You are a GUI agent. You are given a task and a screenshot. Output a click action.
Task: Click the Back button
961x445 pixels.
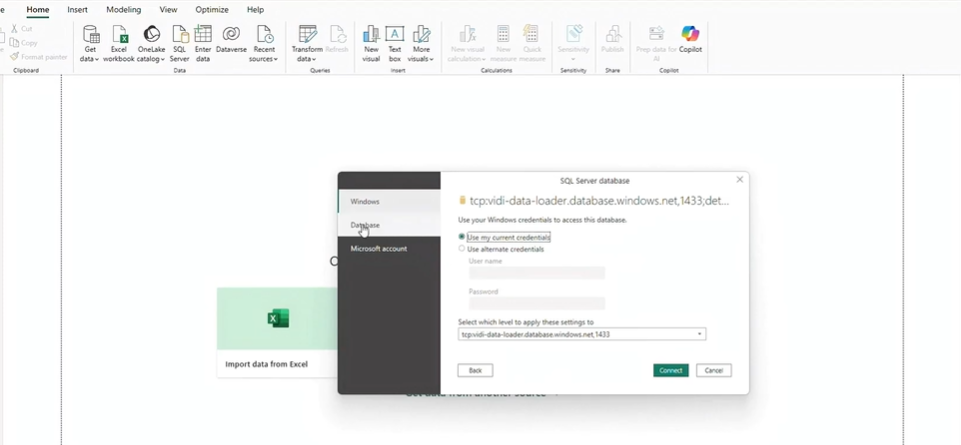point(475,370)
